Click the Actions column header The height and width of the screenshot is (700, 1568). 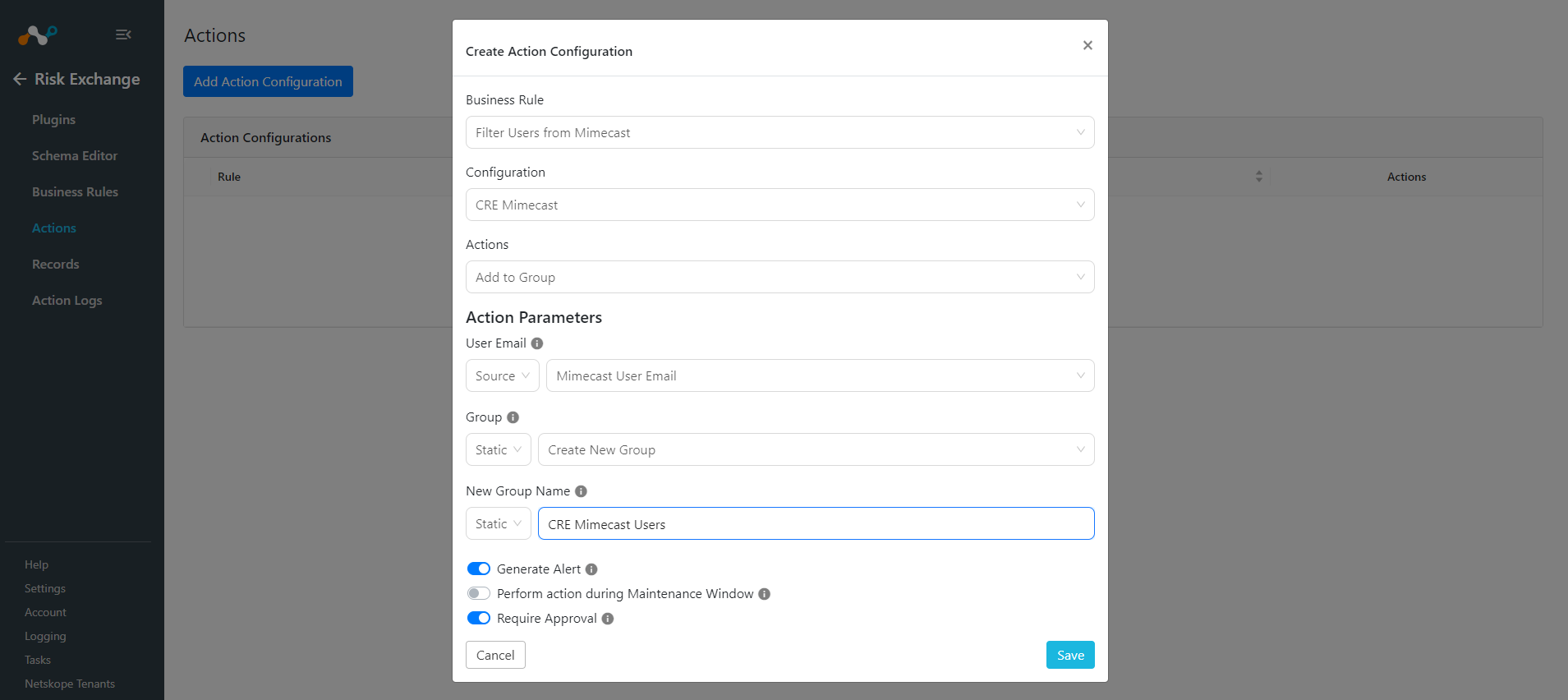(x=1406, y=177)
